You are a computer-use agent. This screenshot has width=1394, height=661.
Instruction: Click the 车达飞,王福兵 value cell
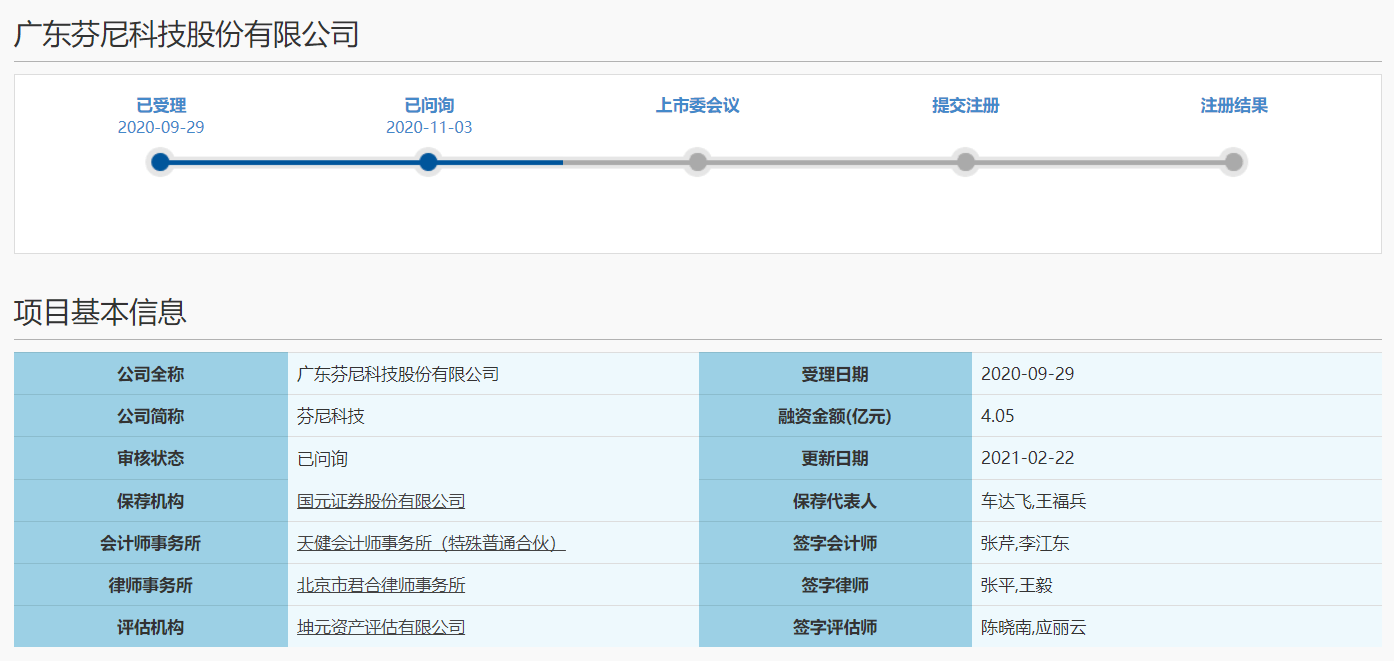[1177, 501]
